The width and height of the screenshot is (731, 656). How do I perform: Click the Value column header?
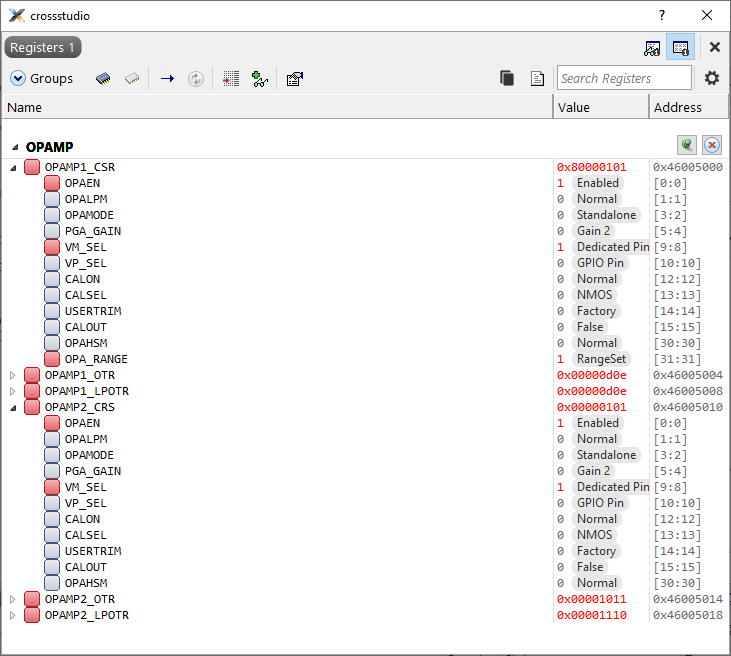[x=601, y=107]
